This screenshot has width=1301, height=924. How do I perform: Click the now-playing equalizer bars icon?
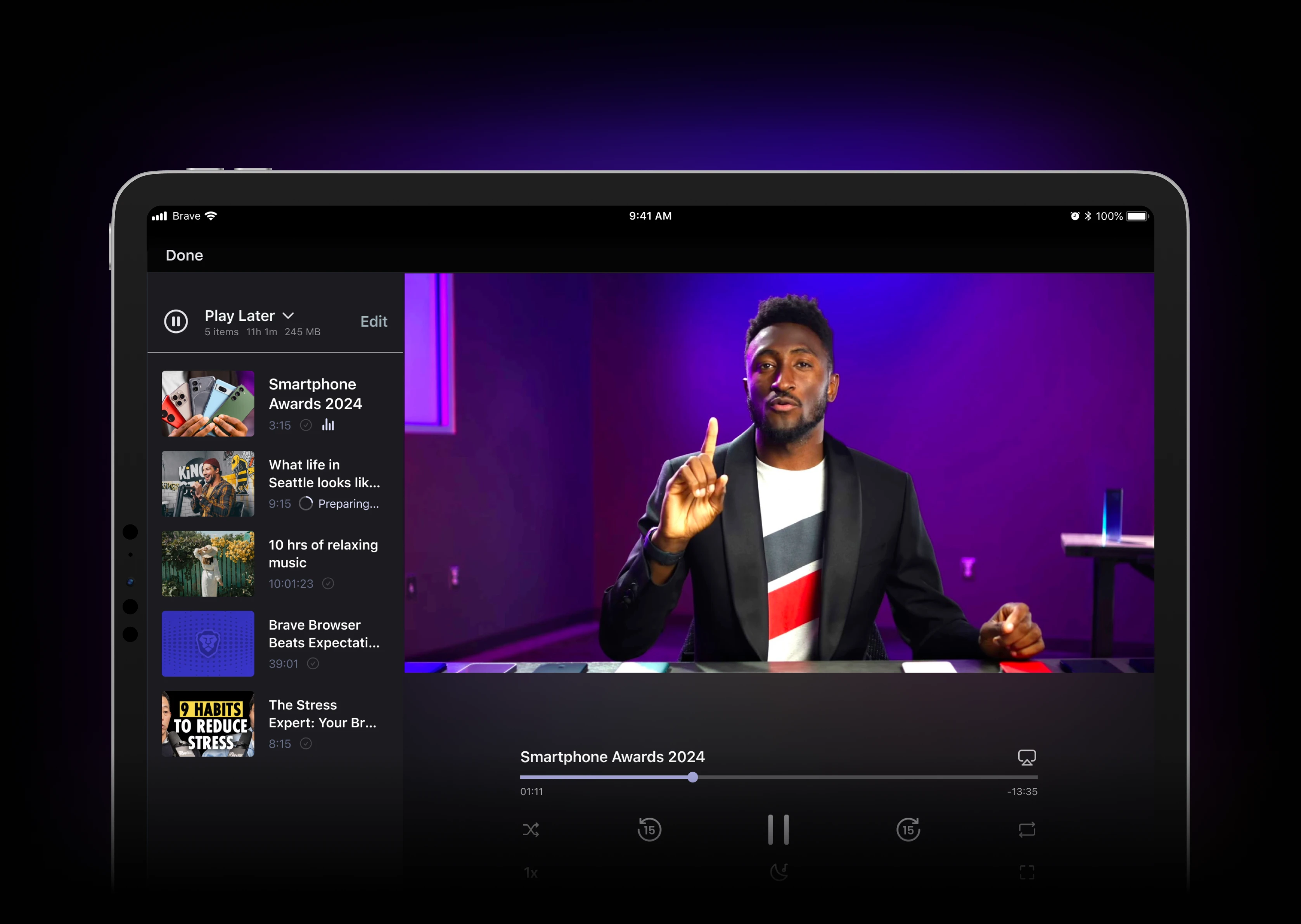click(x=328, y=425)
